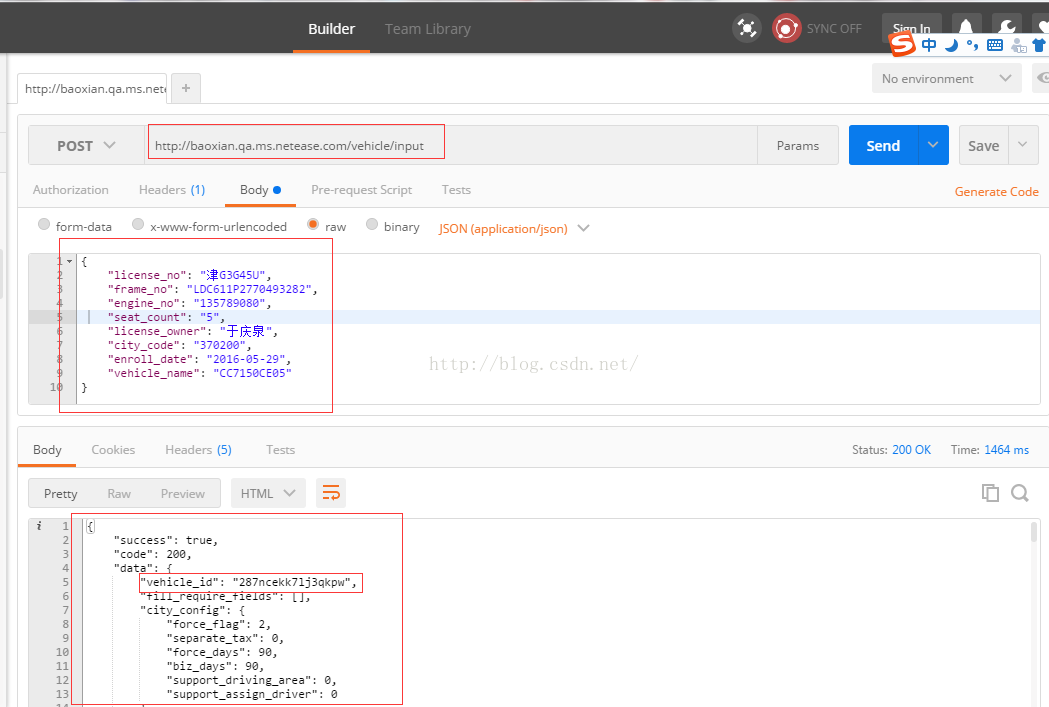Click the "force_days": 90 response line
1049x707 pixels.
[x=221, y=651]
